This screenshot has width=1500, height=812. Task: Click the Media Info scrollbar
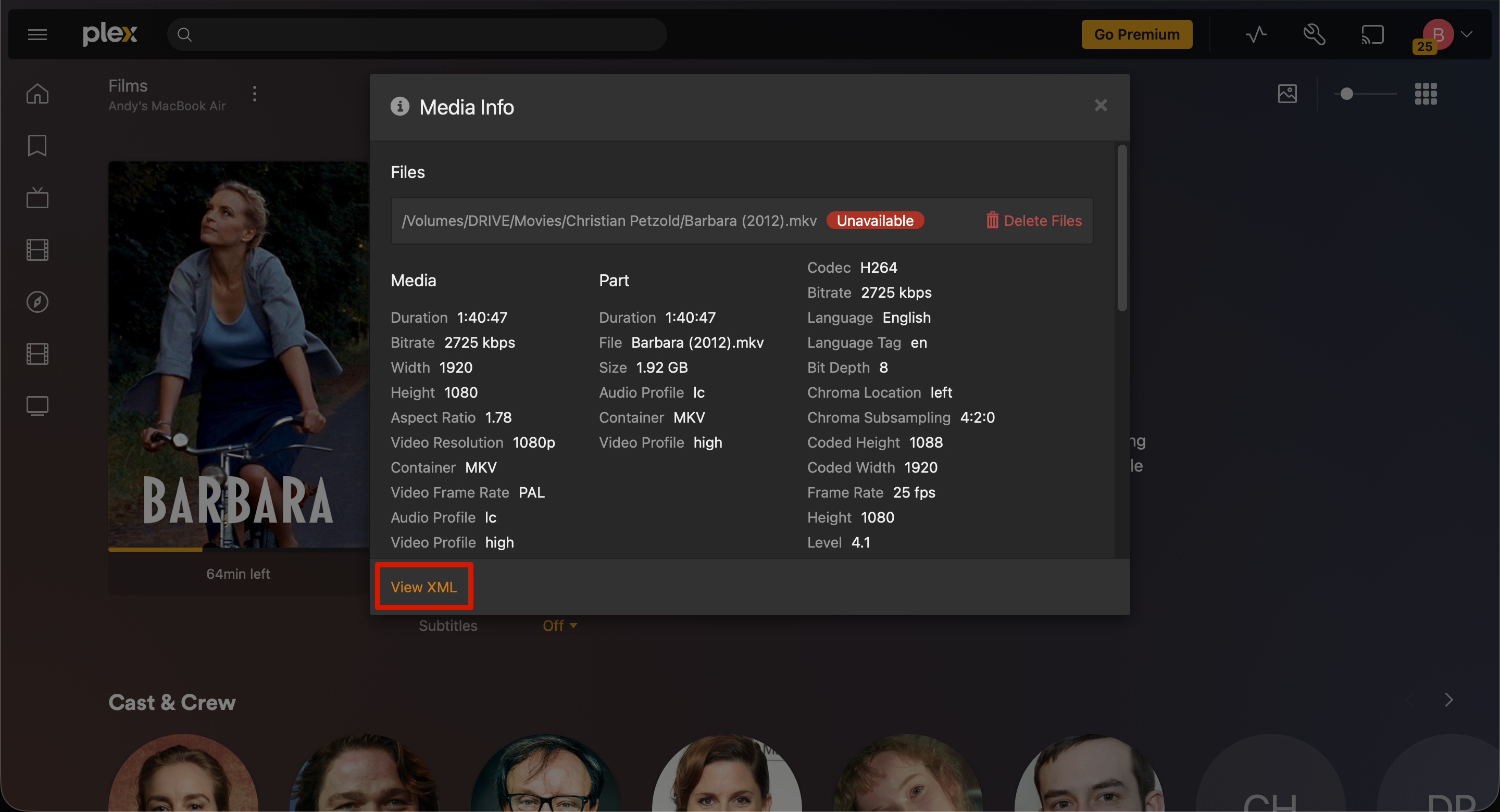1121,229
